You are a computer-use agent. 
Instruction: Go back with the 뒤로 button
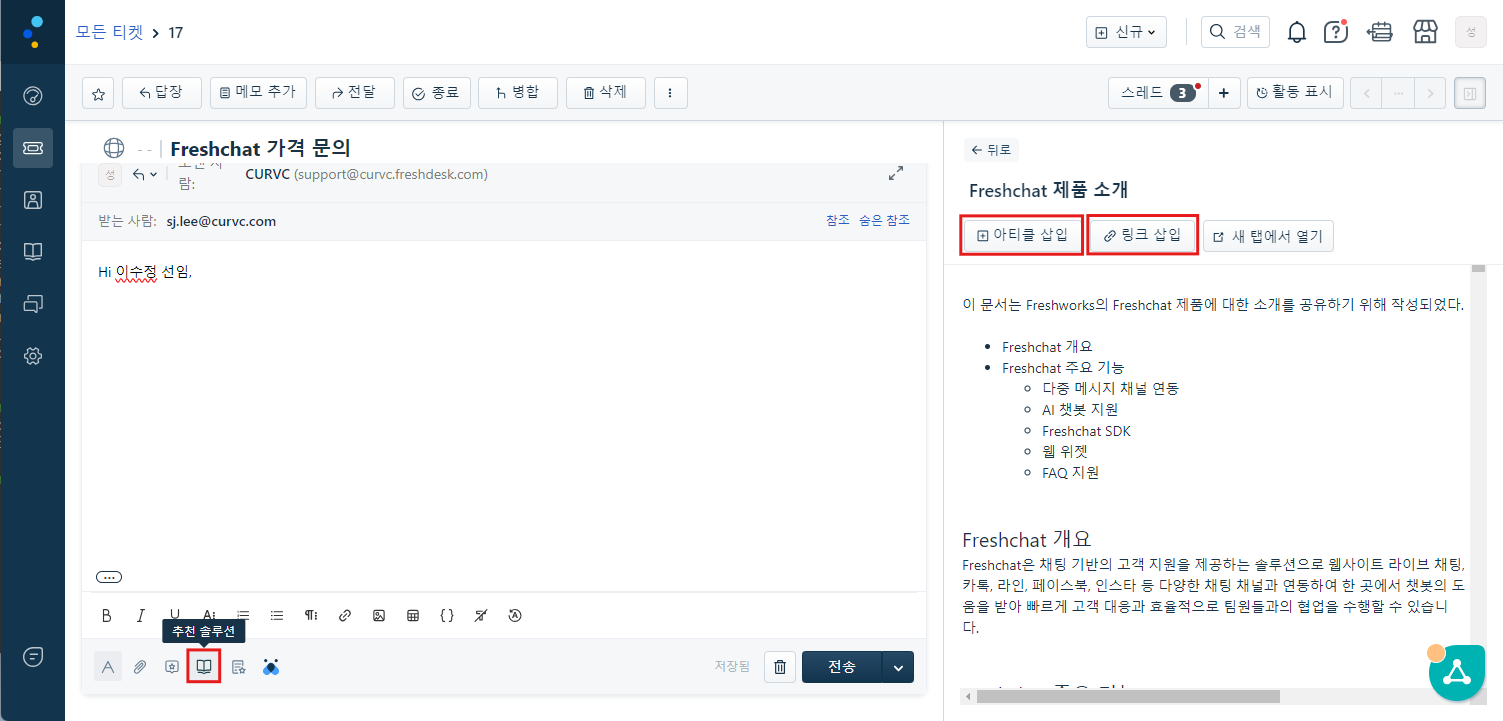991,150
